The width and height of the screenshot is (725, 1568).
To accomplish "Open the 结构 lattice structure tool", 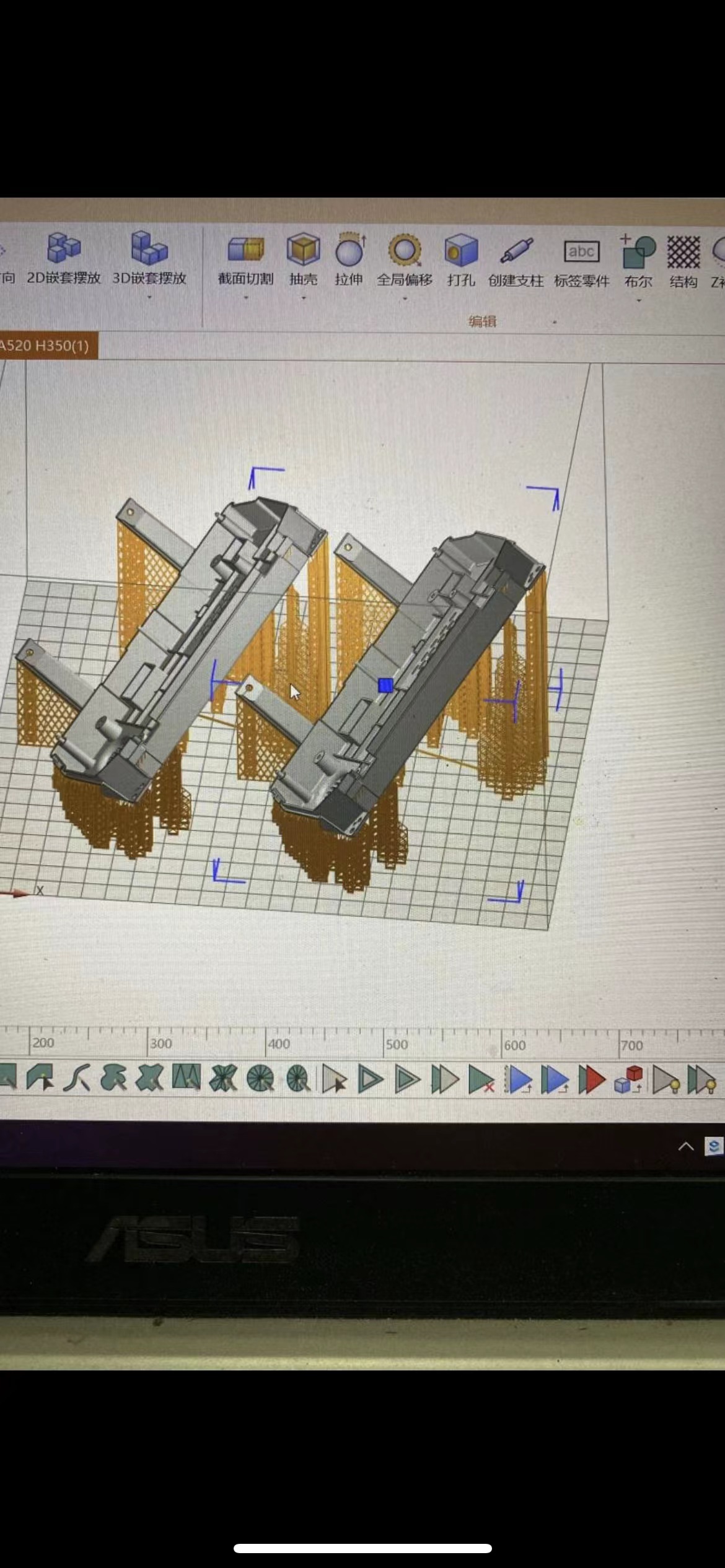I will click(683, 263).
